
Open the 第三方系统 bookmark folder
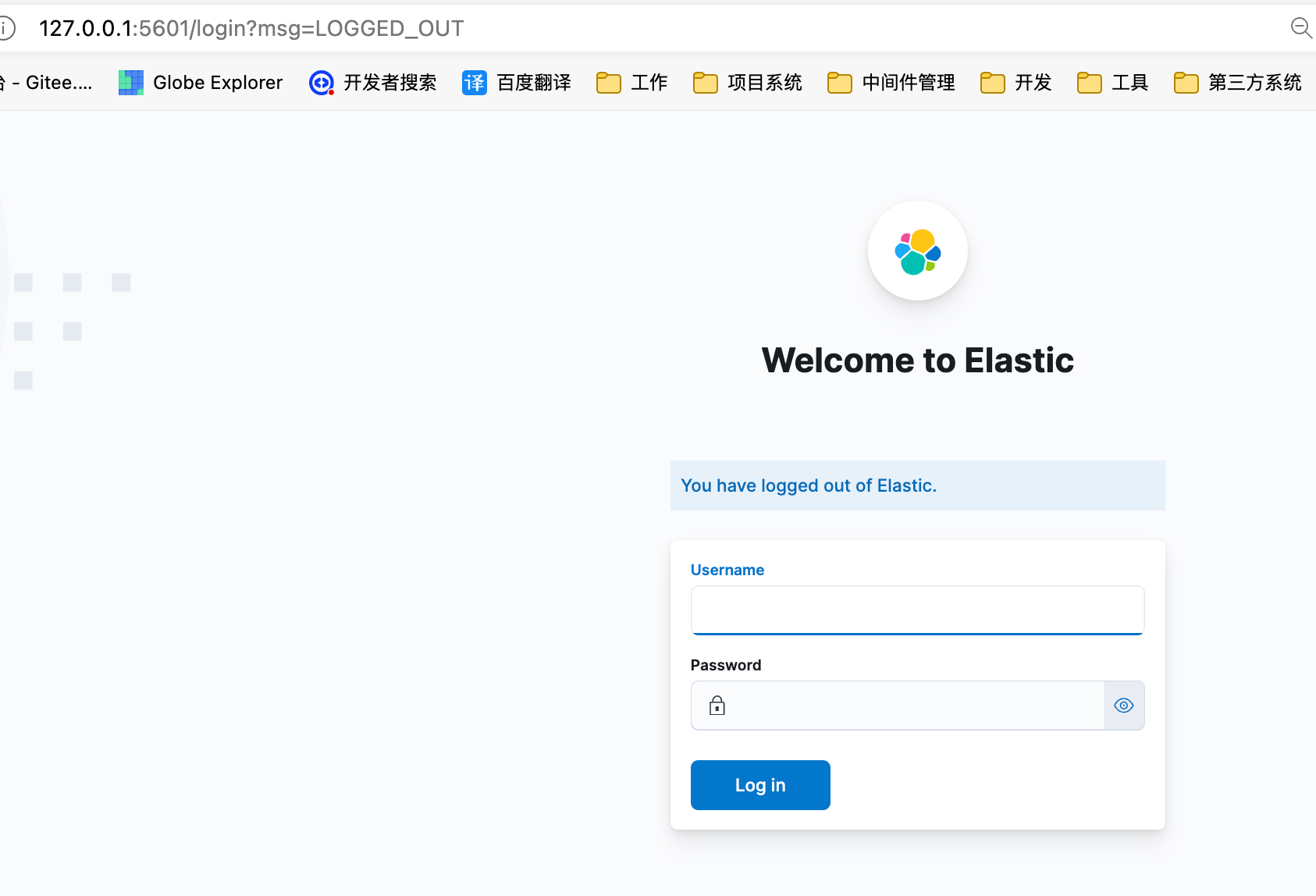pos(1238,83)
